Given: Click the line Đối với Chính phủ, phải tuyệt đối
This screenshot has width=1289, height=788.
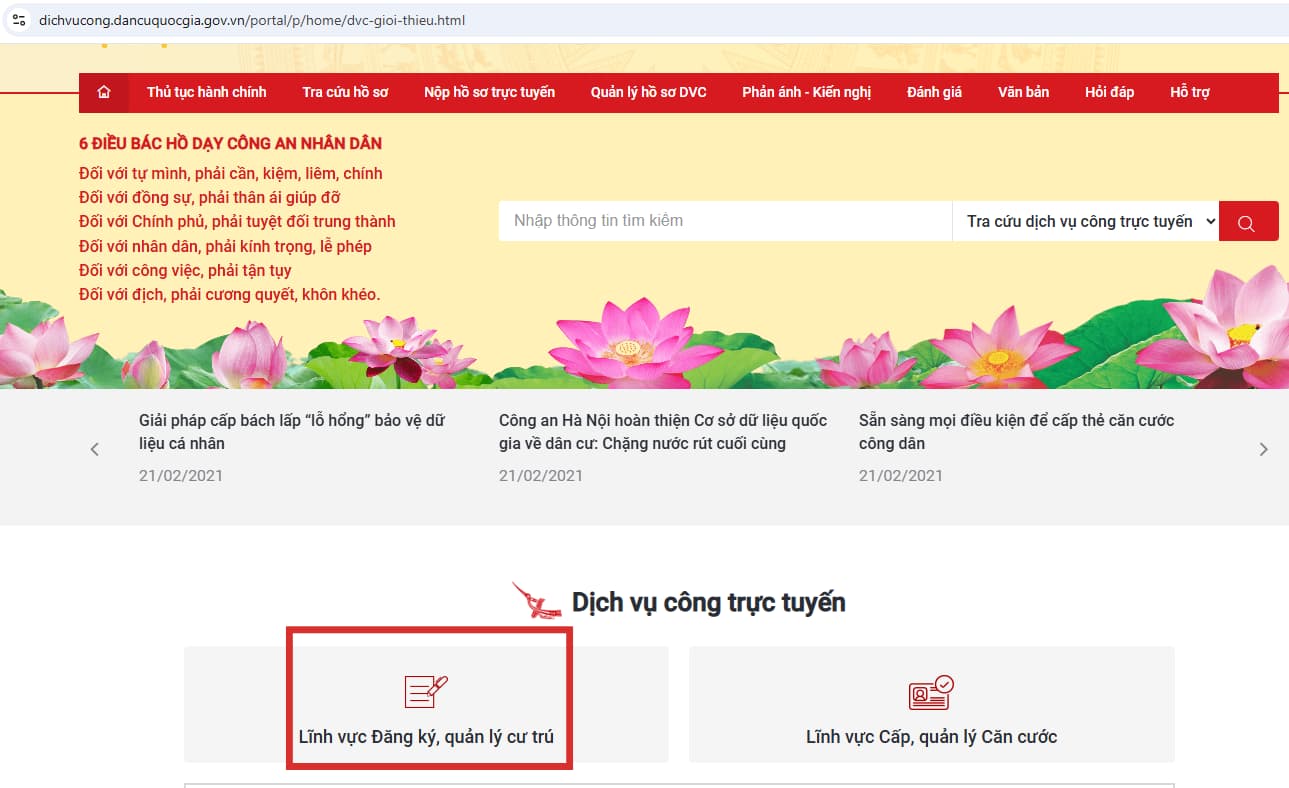Looking at the screenshot, I should (x=237, y=222).
